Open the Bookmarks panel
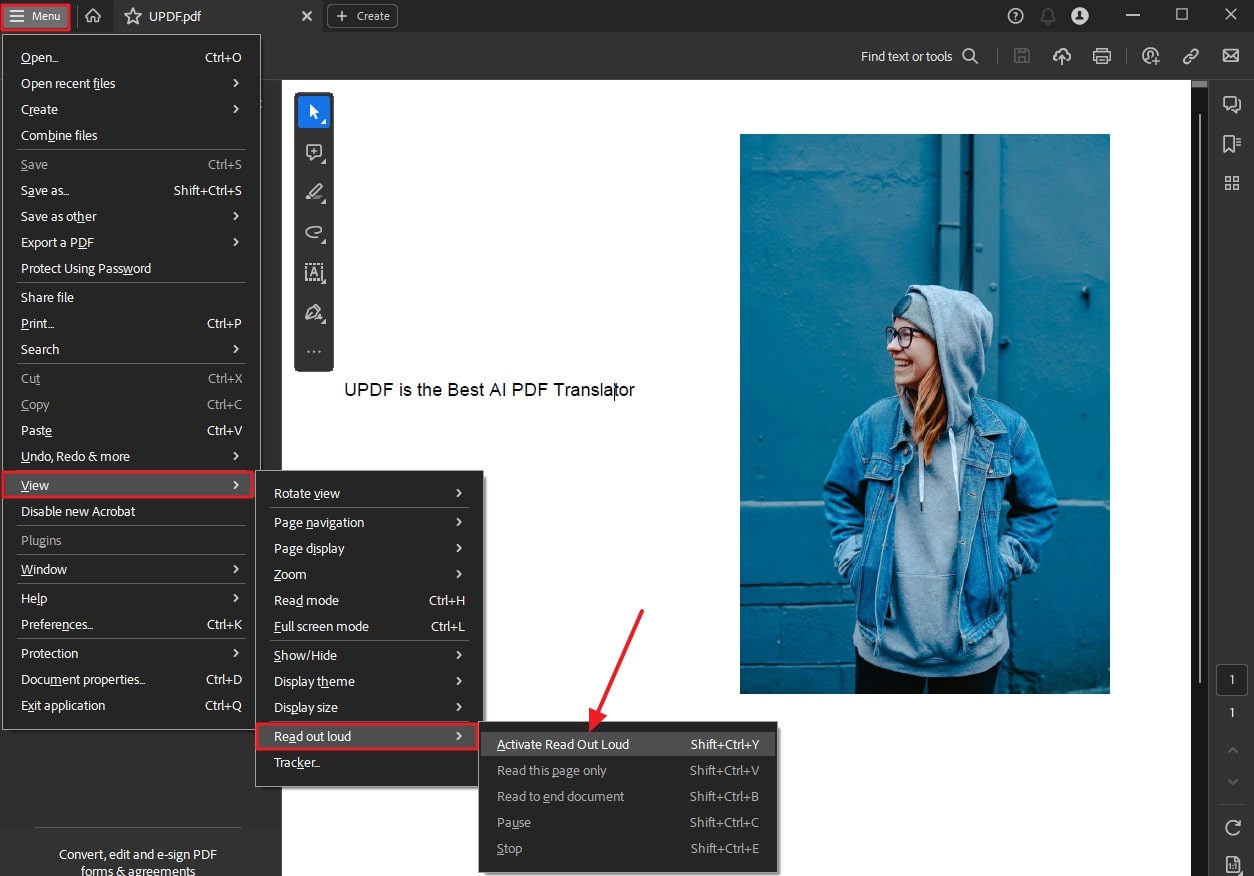The width and height of the screenshot is (1254, 876). coord(1231,143)
